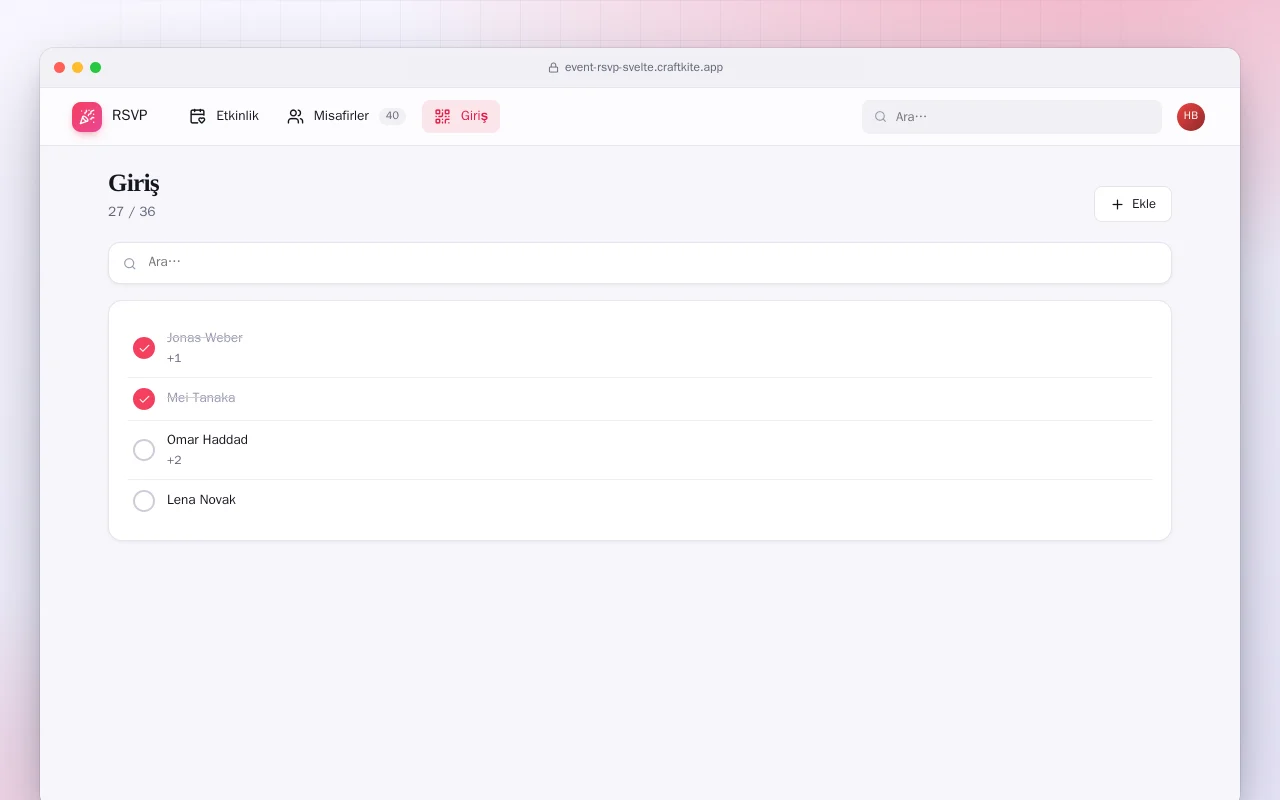Image resolution: width=1280 pixels, height=800 pixels.
Task: Click the magnifier icon in top search bar
Action: coord(881,117)
